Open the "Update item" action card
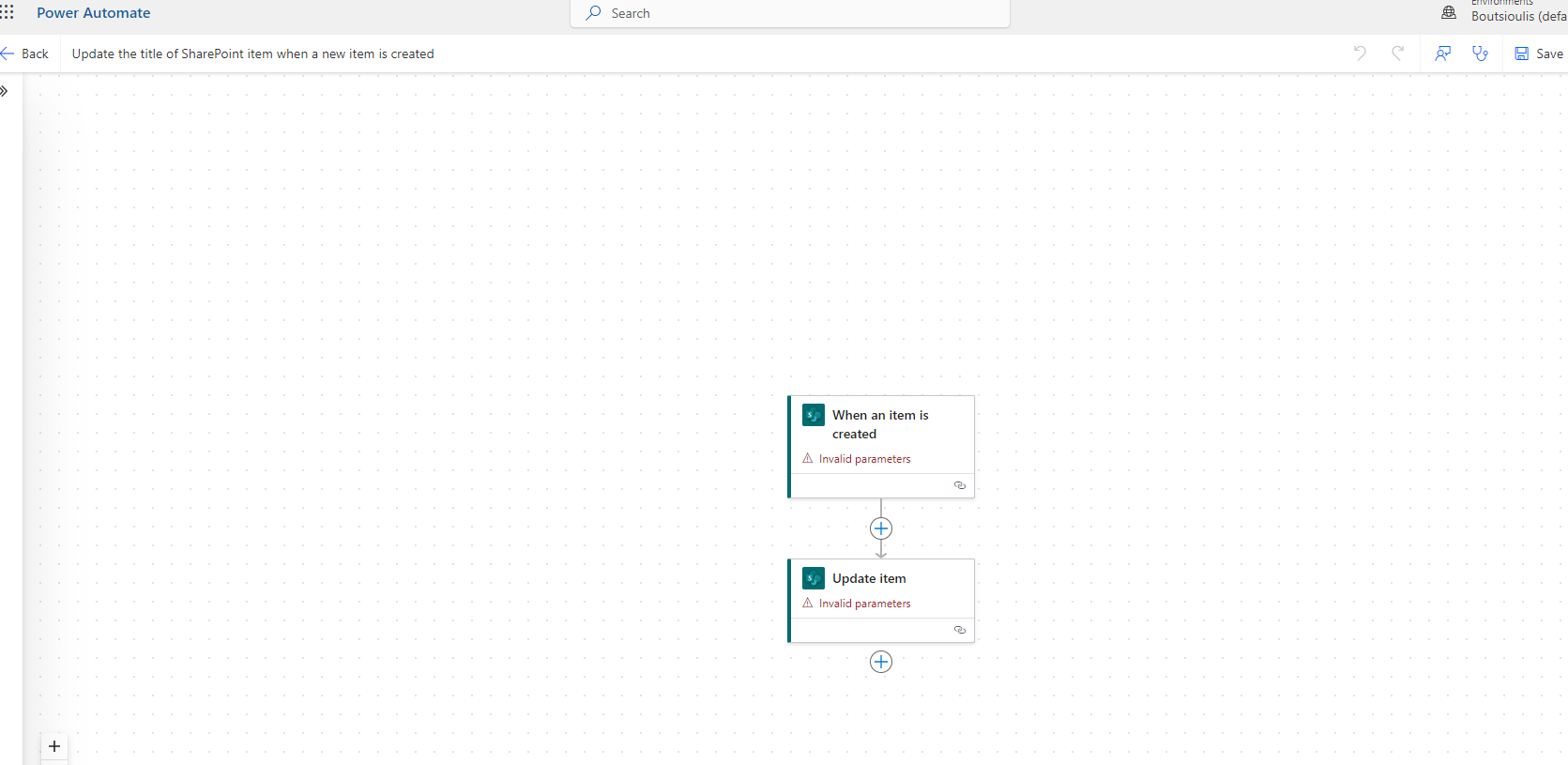This screenshot has height=765, width=1568. 881,601
